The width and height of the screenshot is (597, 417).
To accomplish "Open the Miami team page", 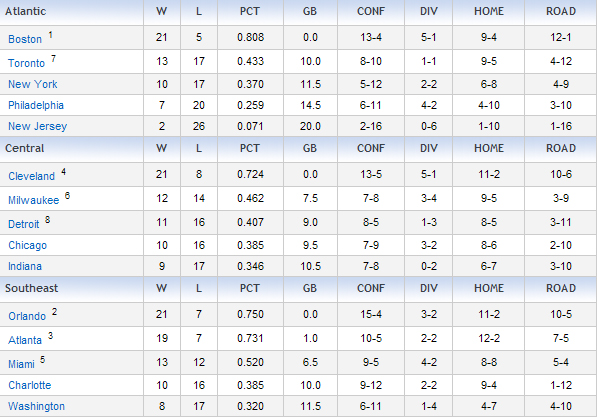I will (x=22, y=364).
